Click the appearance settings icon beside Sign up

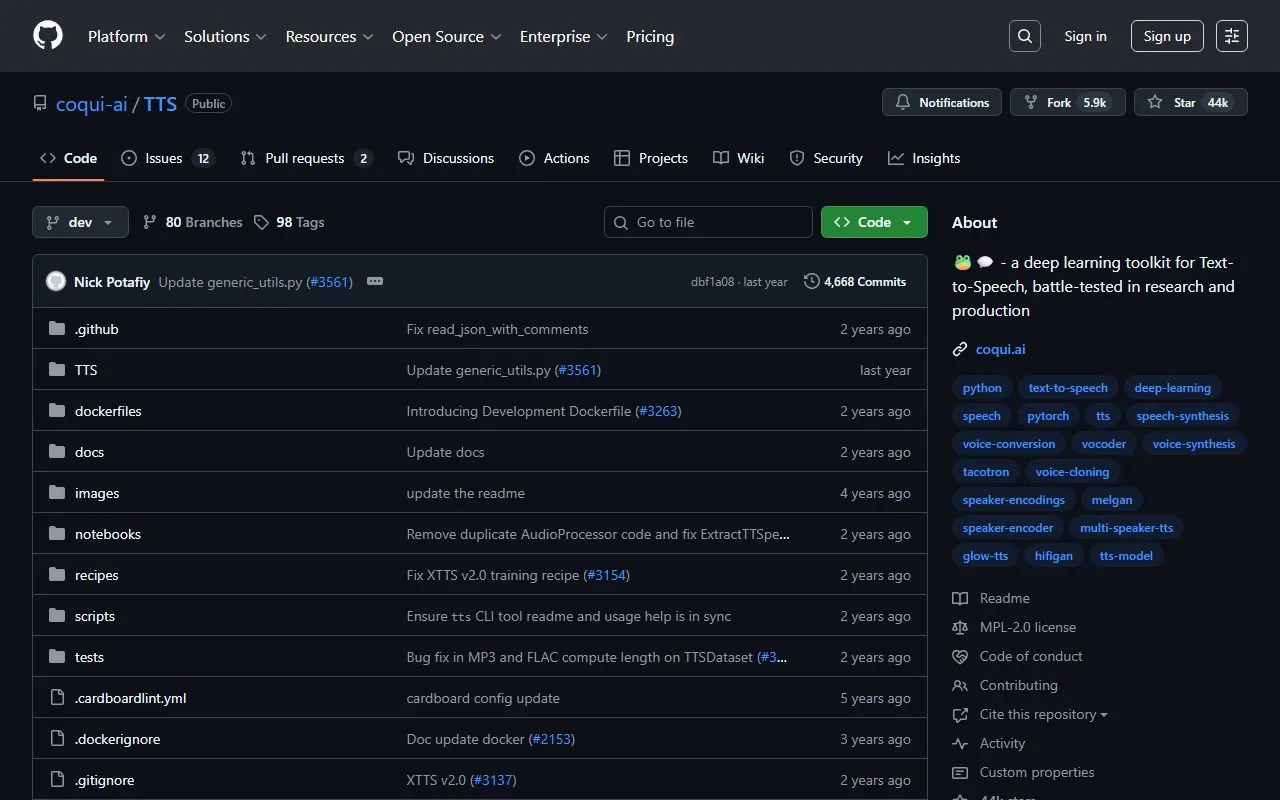1232,36
